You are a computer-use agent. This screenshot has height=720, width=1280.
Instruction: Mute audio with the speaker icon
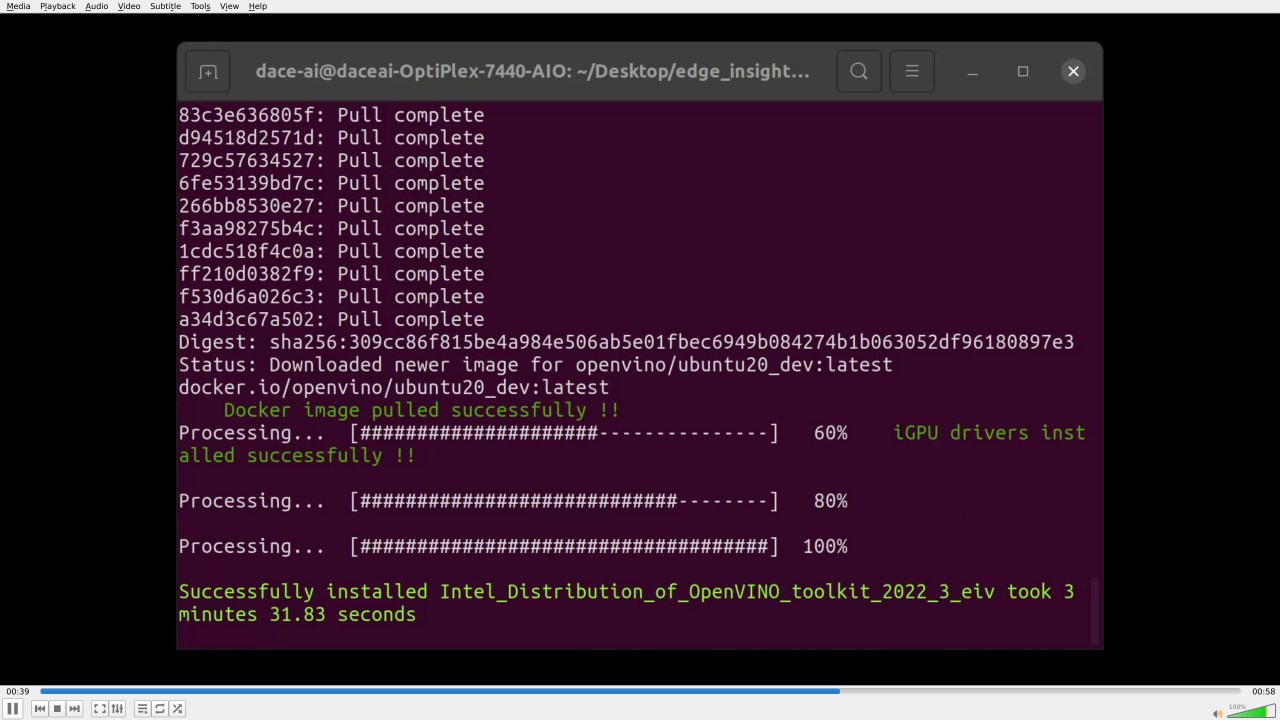[x=1218, y=713]
